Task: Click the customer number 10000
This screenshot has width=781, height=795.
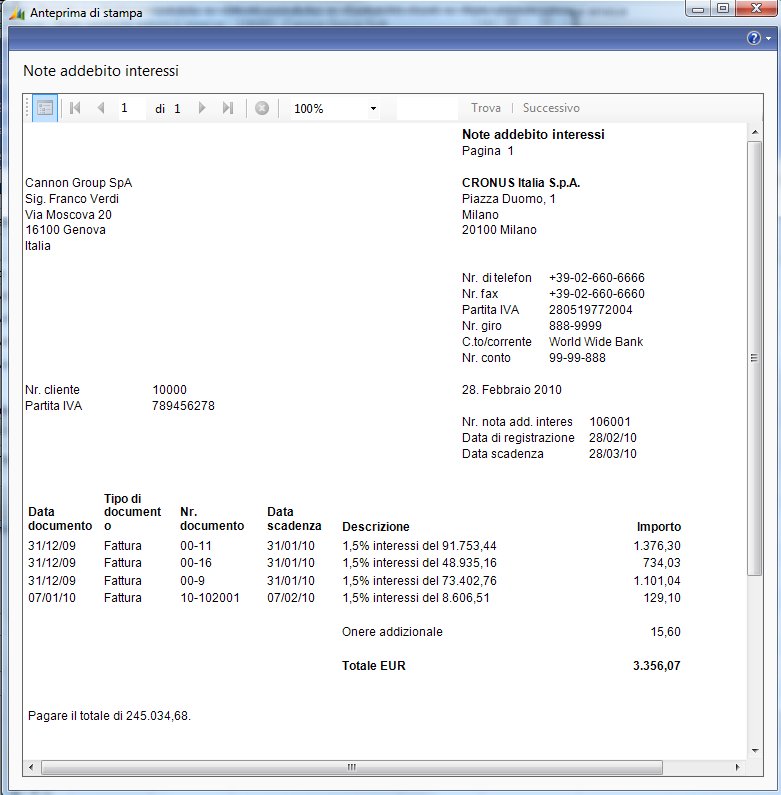Action: pos(169,390)
